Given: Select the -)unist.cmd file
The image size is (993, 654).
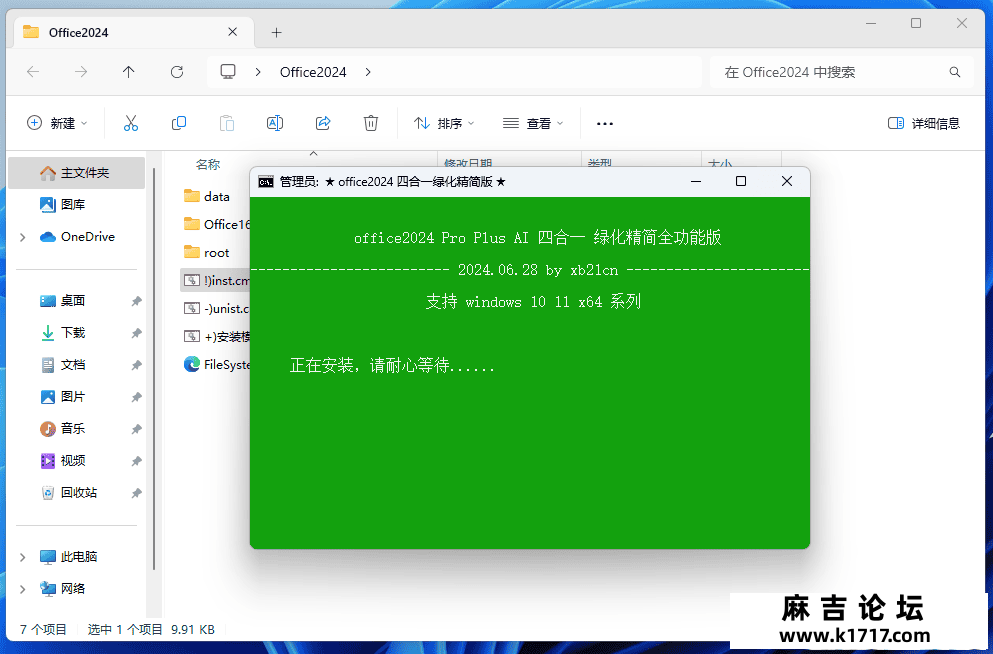Looking at the screenshot, I should point(216,308).
